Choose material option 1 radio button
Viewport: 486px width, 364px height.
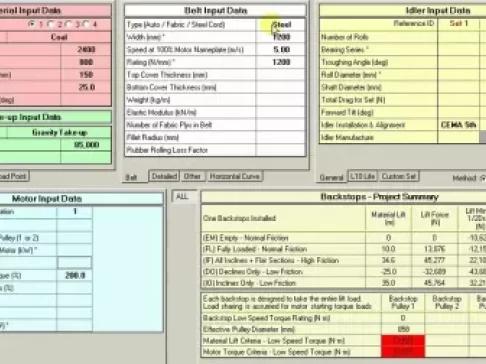32,24
